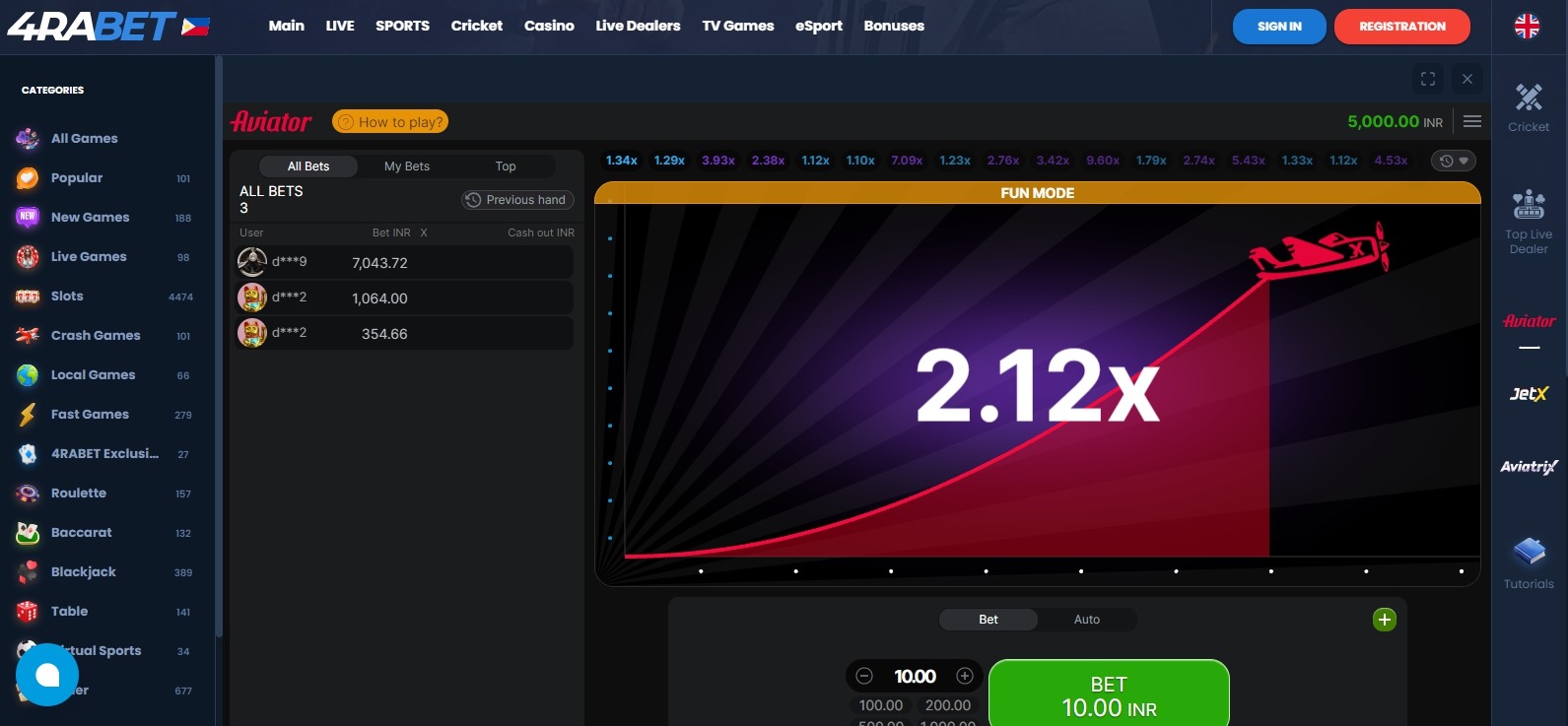Click the bet amount field showing 10.00
The image size is (1568, 726).
click(x=916, y=676)
